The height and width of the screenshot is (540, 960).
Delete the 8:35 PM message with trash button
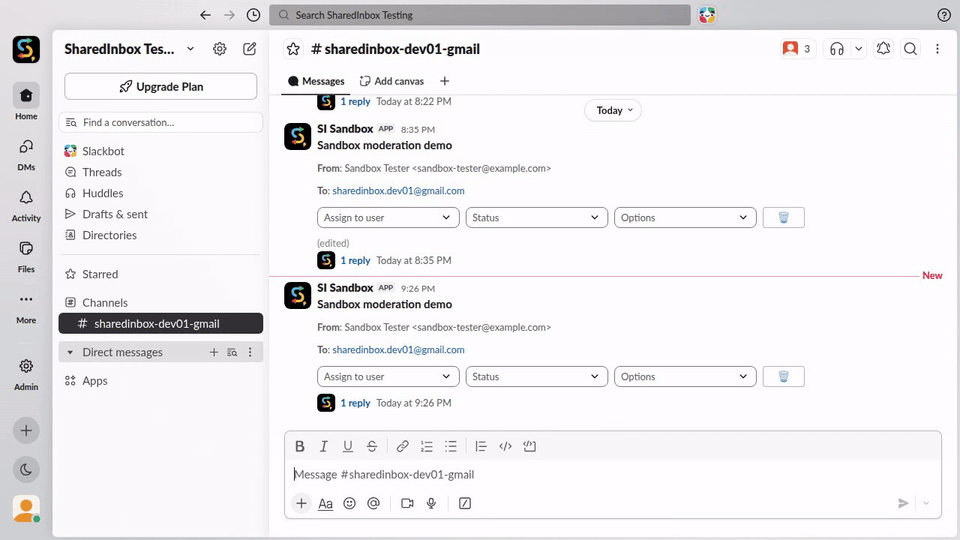click(784, 217)
